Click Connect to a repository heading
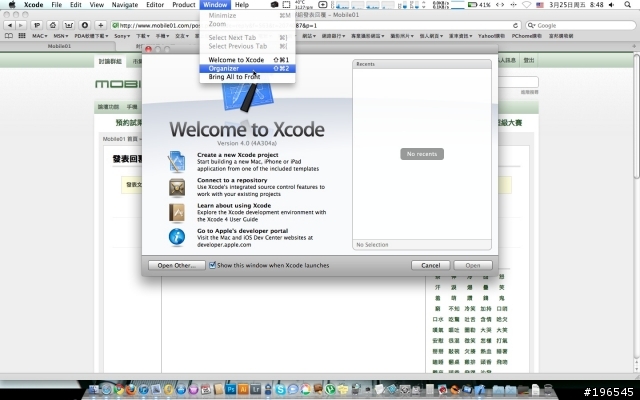This screenshot has width=640, height=400. pos(232,180)
